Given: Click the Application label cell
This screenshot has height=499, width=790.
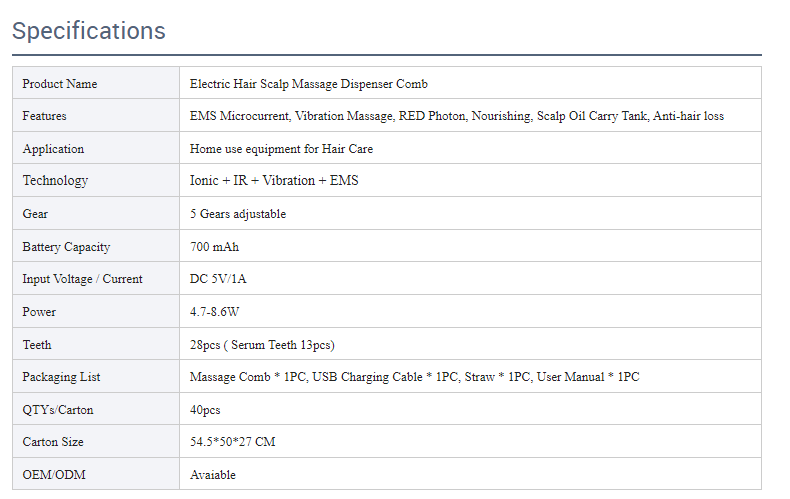Looking at the screenshot, I should (x=53, y=149).
